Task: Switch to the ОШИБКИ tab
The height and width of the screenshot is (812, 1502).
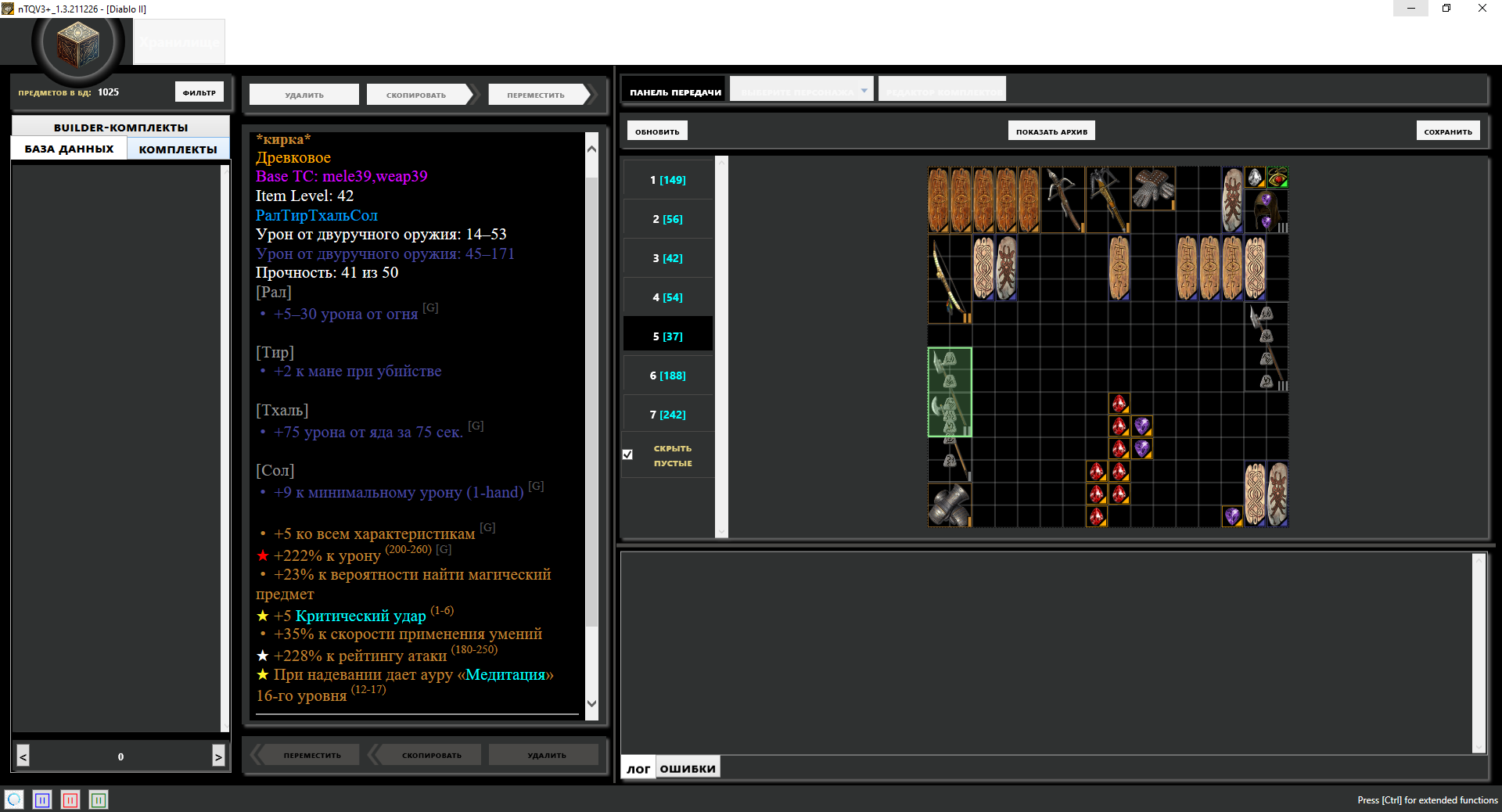Action: tap(688, 768)
